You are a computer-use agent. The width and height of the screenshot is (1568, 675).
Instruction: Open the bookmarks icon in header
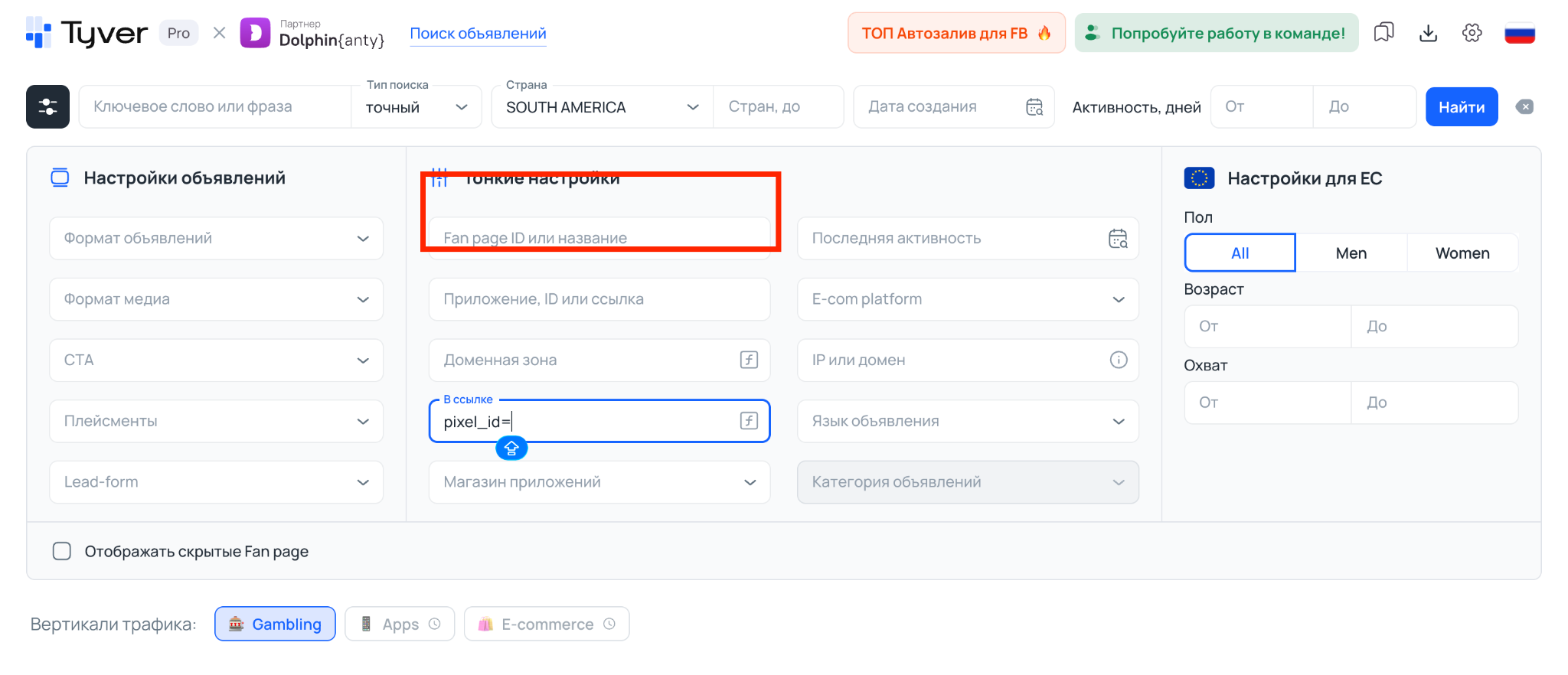[1383, 33]
